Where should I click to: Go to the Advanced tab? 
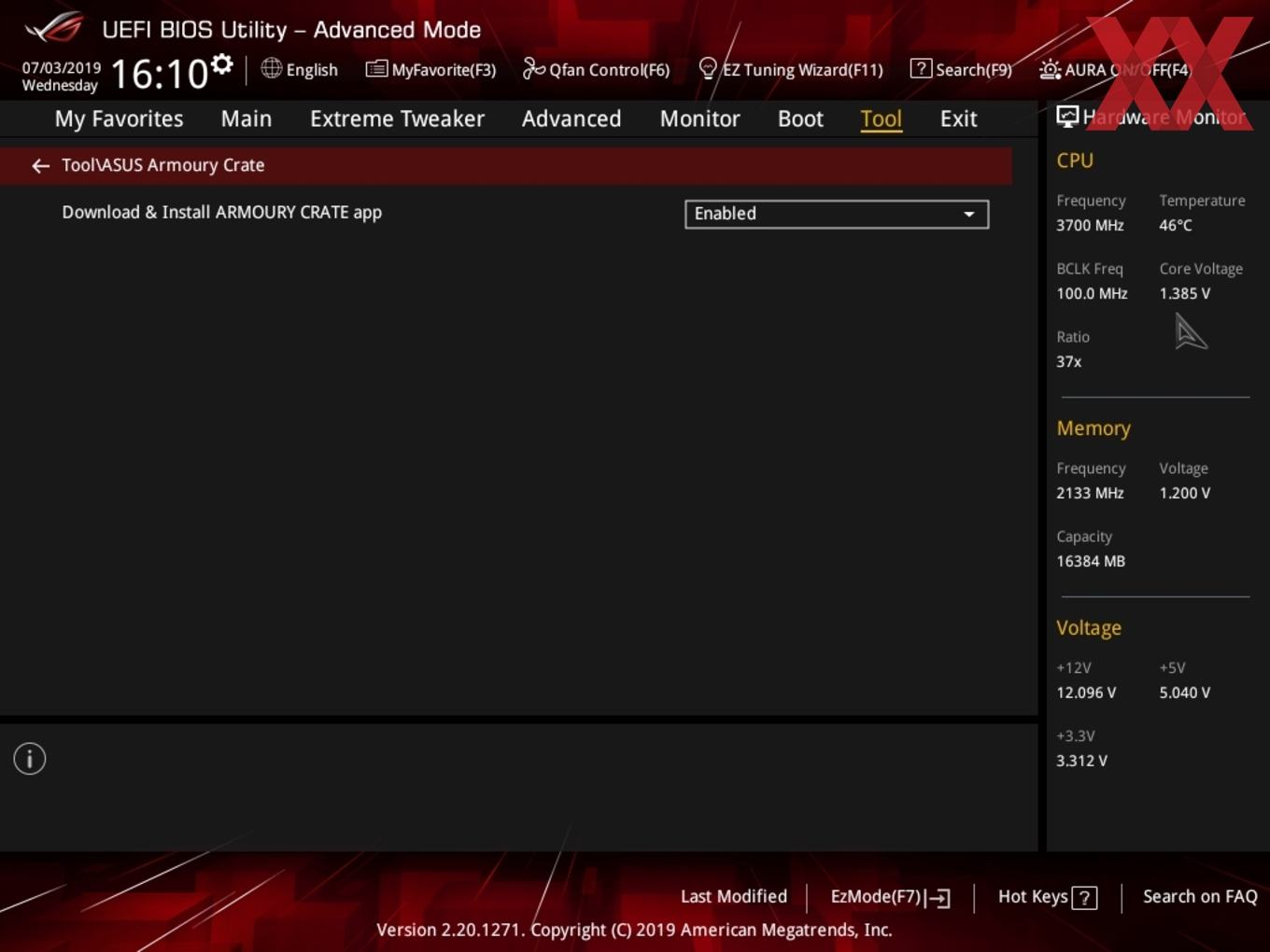click(x=571, y=119)
